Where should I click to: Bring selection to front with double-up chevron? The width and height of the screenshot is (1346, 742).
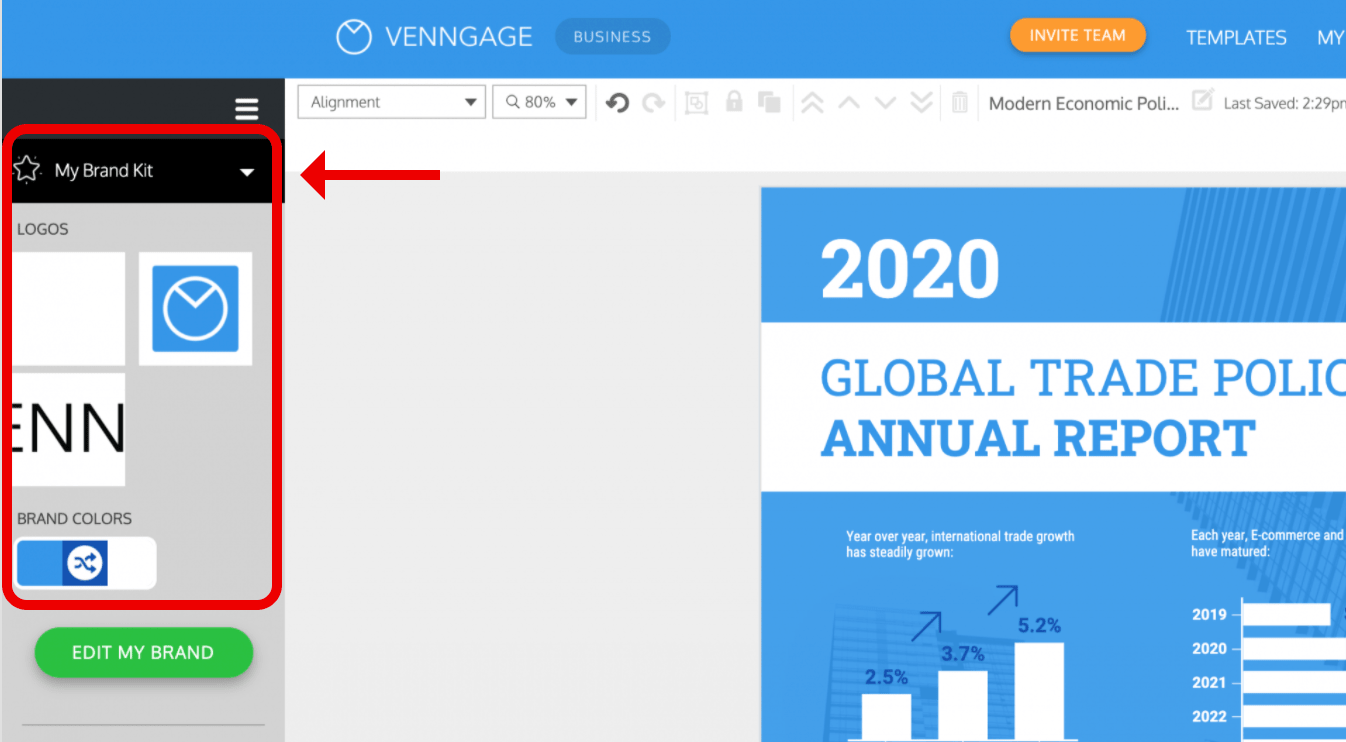pyautogui.click(x=812, y=102)
